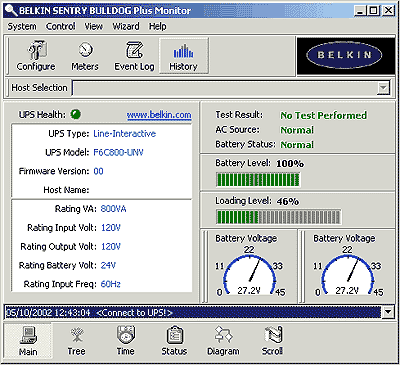Click the Belkin logo banner
The width and height of the screenshot is (400, 365).
click(346, 55)
